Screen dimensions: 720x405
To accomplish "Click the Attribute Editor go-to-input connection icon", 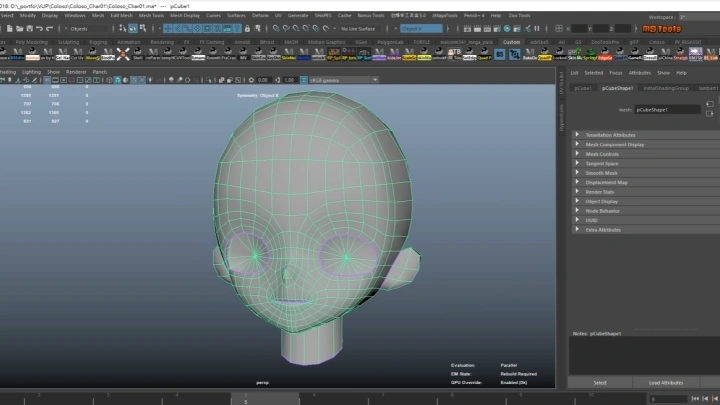I will point(710,104).
